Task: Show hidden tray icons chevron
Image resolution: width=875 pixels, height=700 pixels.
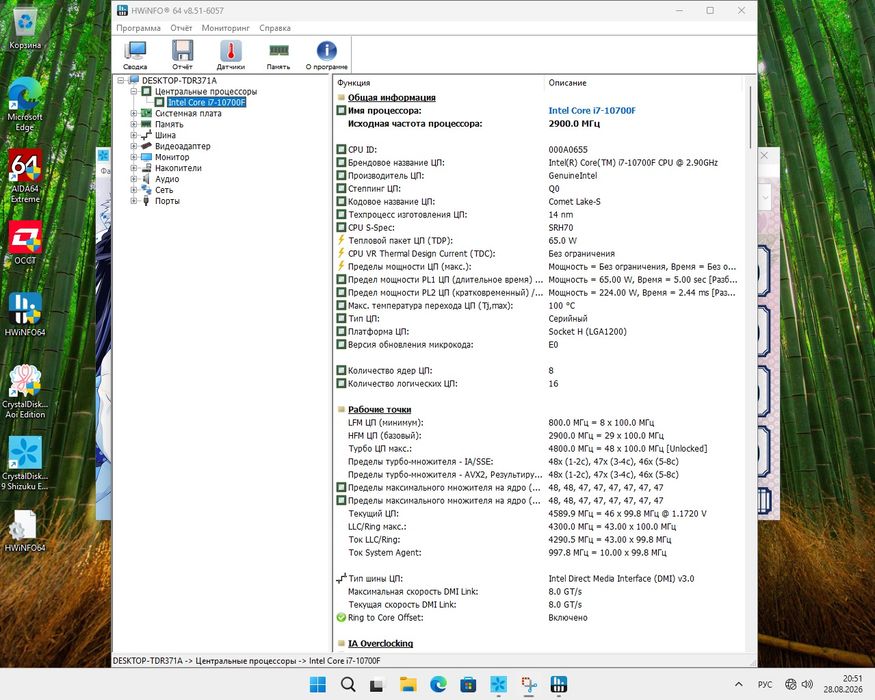Action: [x=739, y=684]
